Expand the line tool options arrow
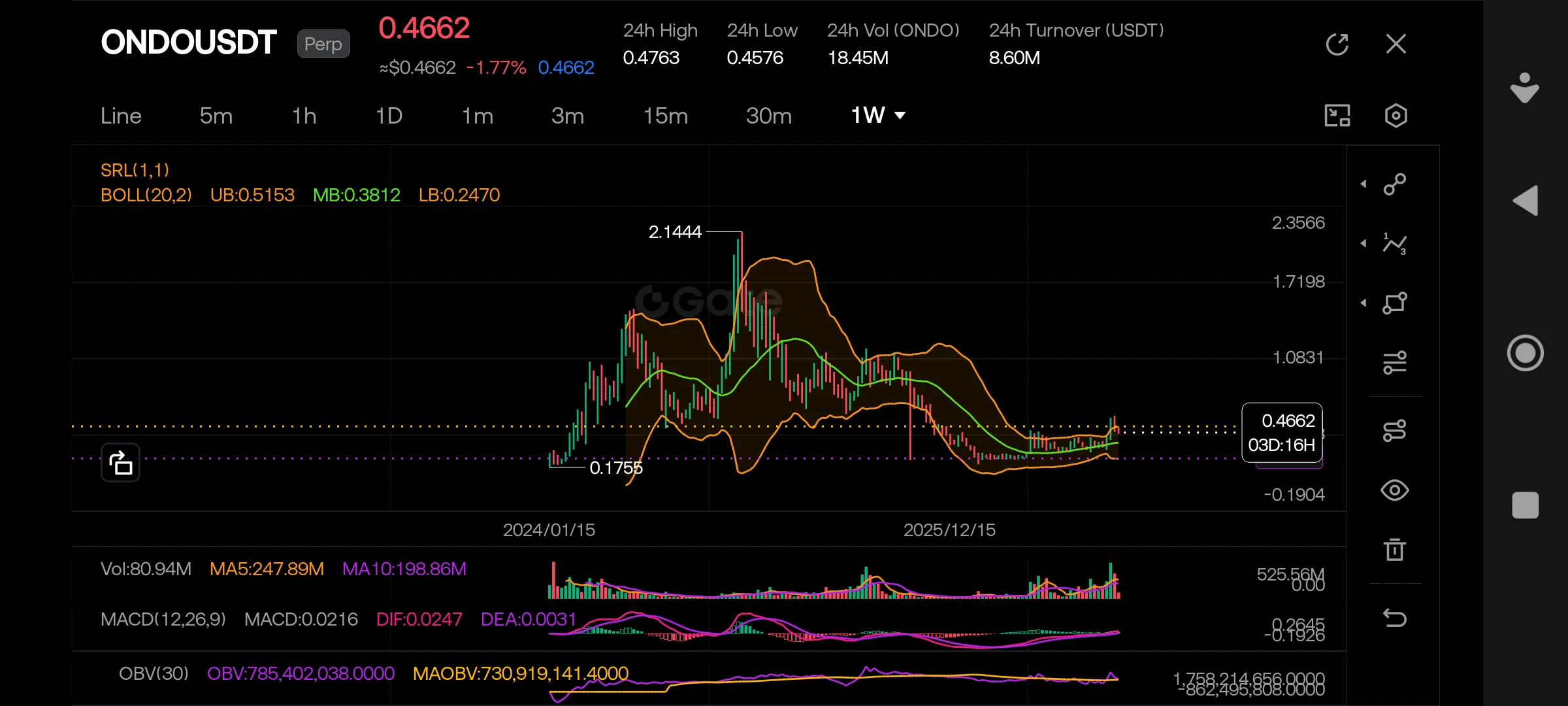 pos(1364,184)
